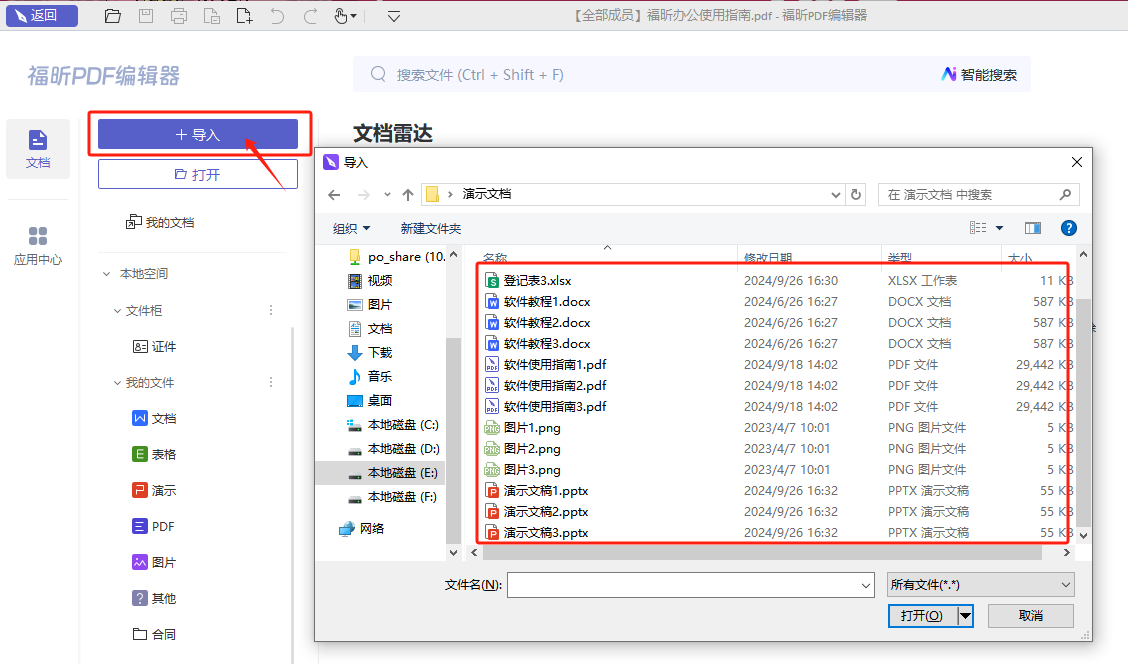Open the 组织 dropdown menu
The image size is (1128, 664).
point(351,228)
